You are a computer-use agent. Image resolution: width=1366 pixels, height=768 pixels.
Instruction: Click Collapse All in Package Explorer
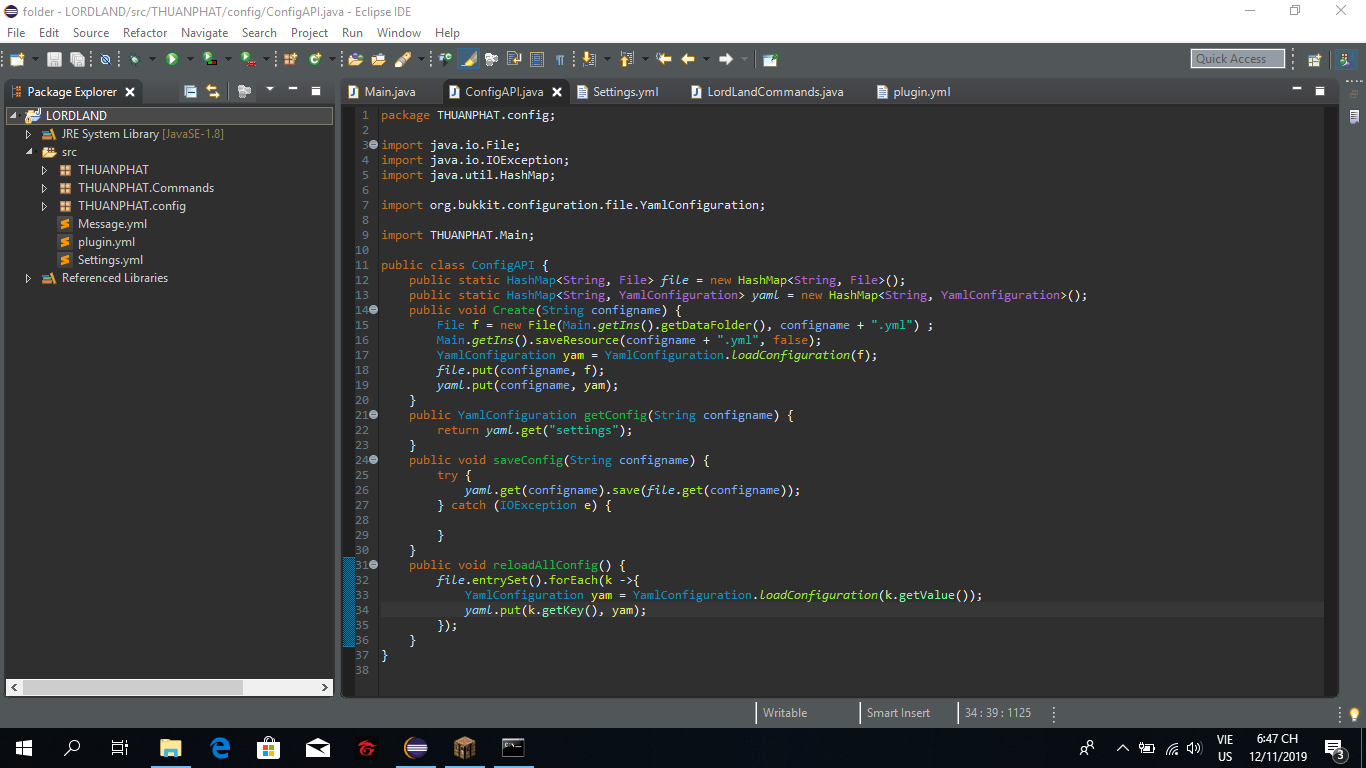[x=190, y=91]
